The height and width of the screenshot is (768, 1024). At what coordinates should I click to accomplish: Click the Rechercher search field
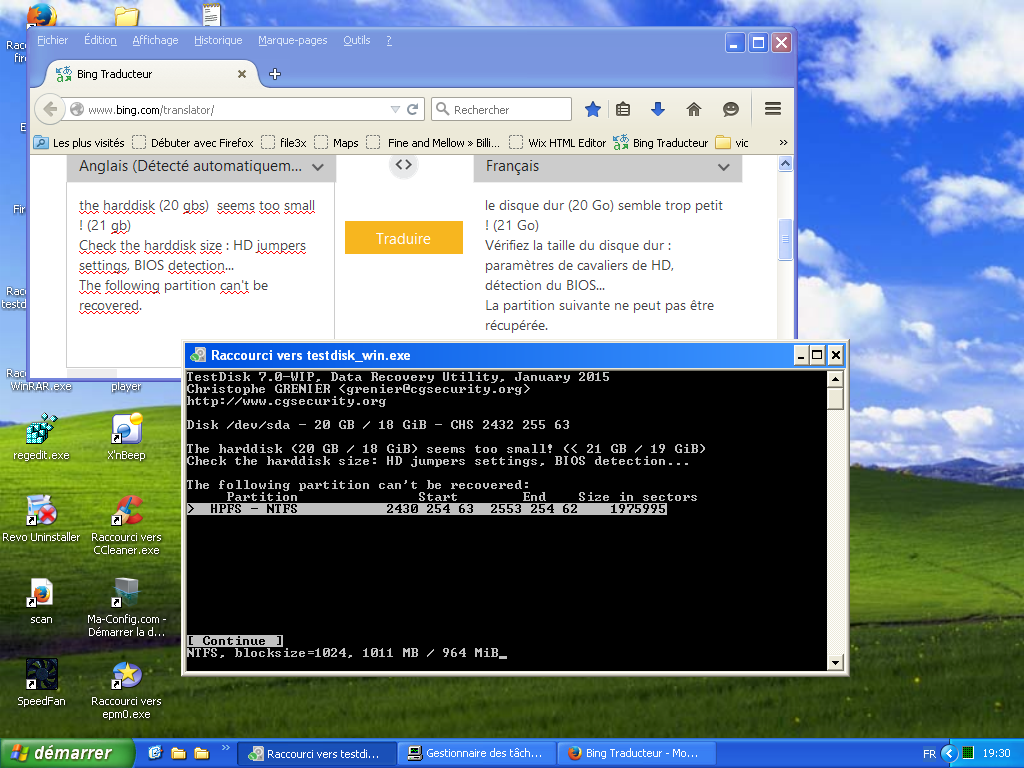click(x=502, y=109)
